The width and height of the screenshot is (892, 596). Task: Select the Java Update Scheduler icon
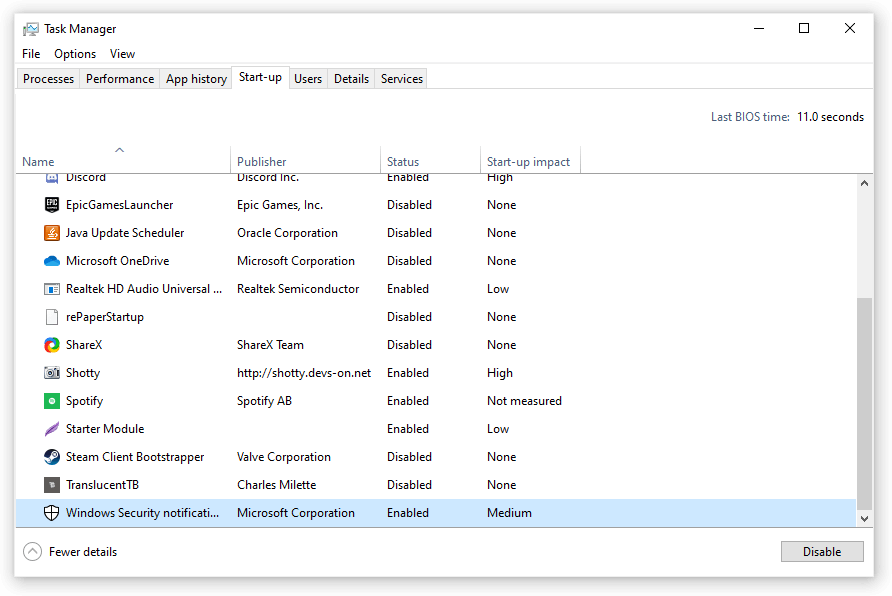[52, 233]
